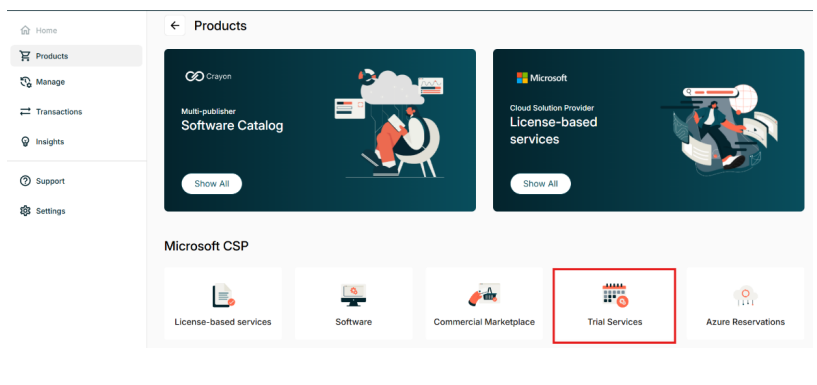Click the Software Catalog banner illustration
This screenshot has width=817, height=385.
[390, 123]
